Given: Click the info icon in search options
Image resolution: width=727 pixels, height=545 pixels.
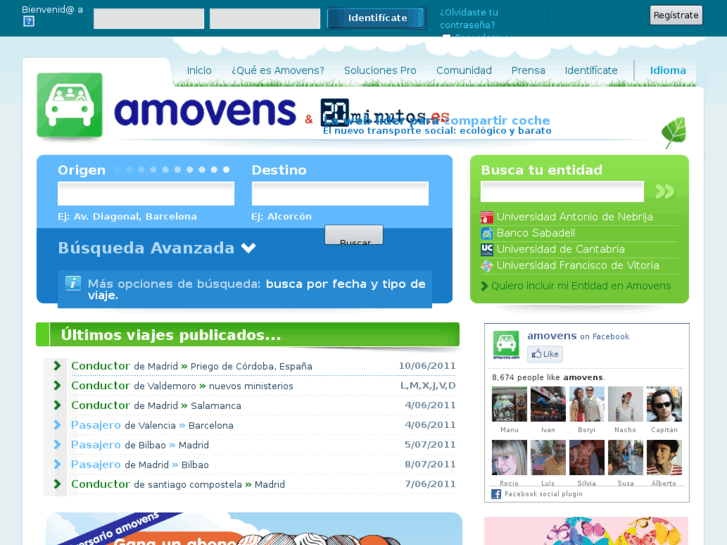Looking at the screenshot, I should pyautogui.click(x=73, y=283).
